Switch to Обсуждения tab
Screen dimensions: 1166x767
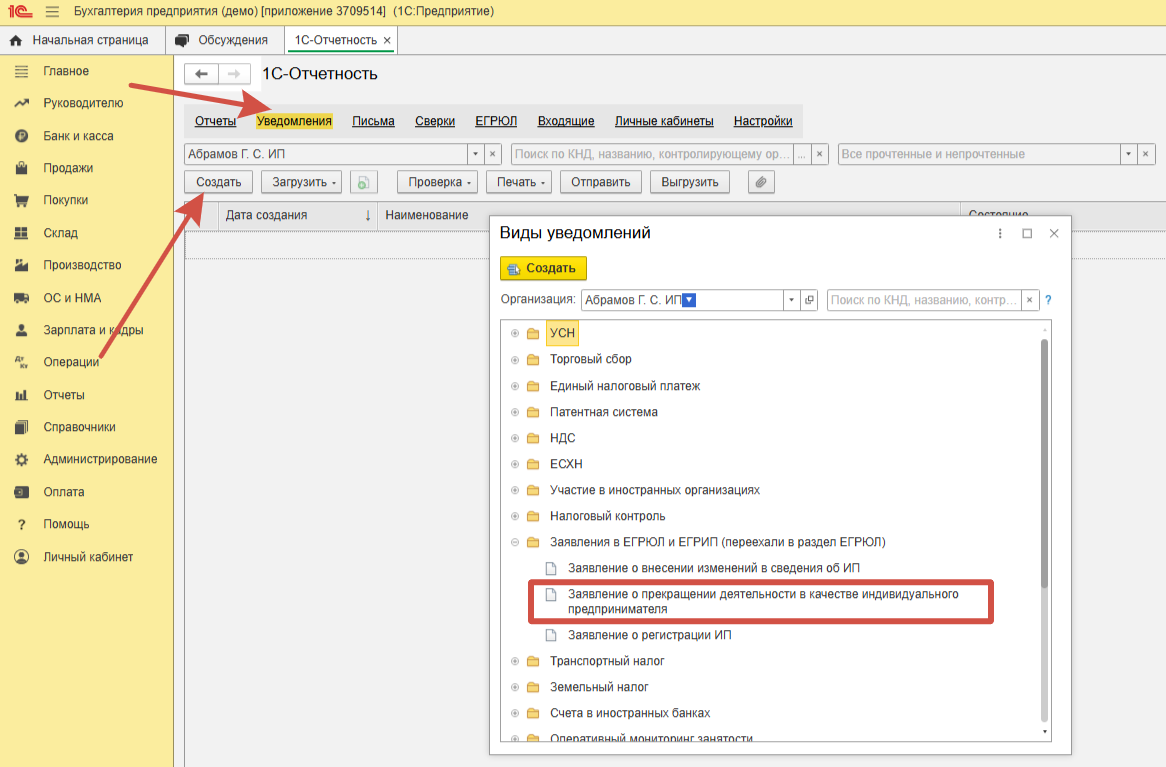pos(223,40)
